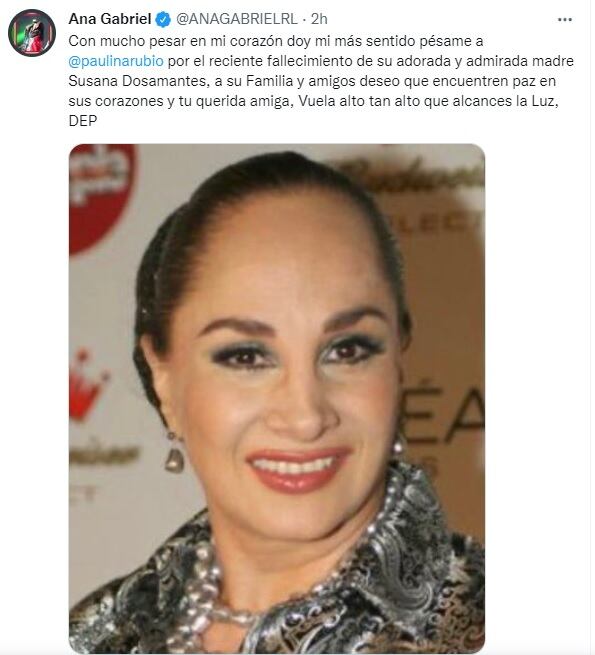Click Ana Gabriel's profile avatar
This screenshot has width=595, height=655.
coord(32,33)
